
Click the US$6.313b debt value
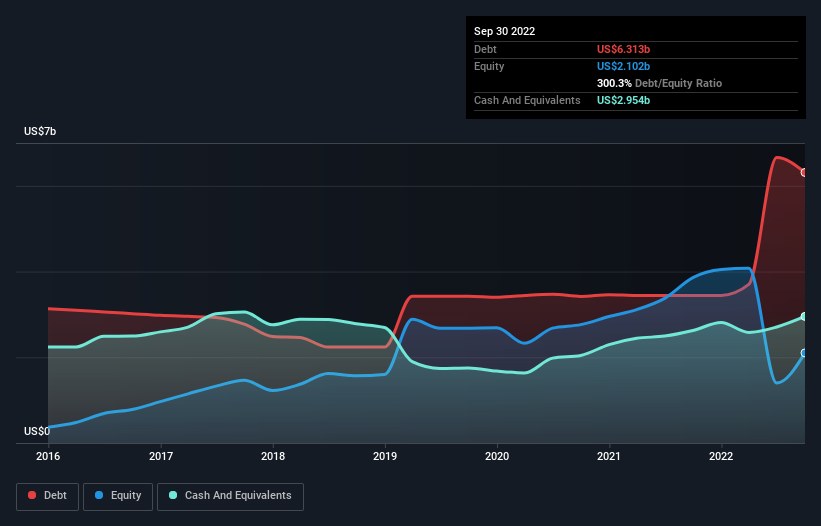623,49
